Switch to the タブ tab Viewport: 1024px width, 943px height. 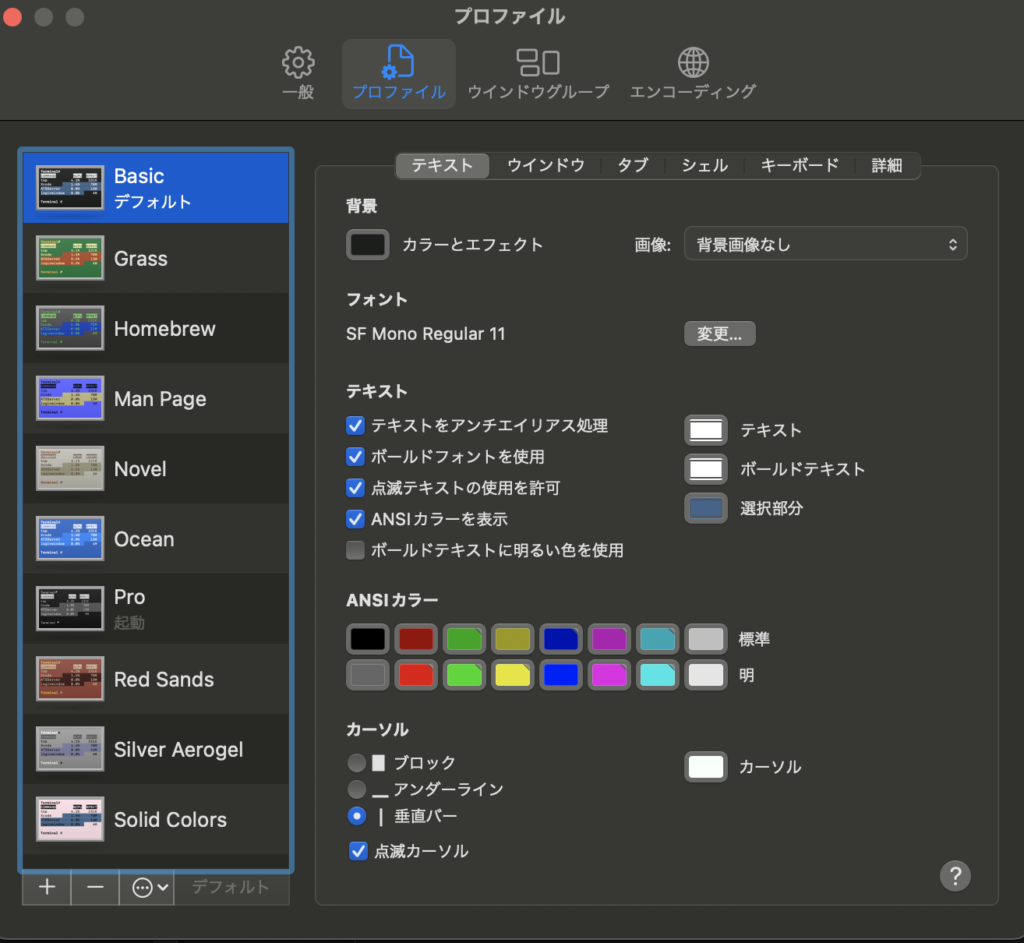pyautogui.click(x=633, y=165)
